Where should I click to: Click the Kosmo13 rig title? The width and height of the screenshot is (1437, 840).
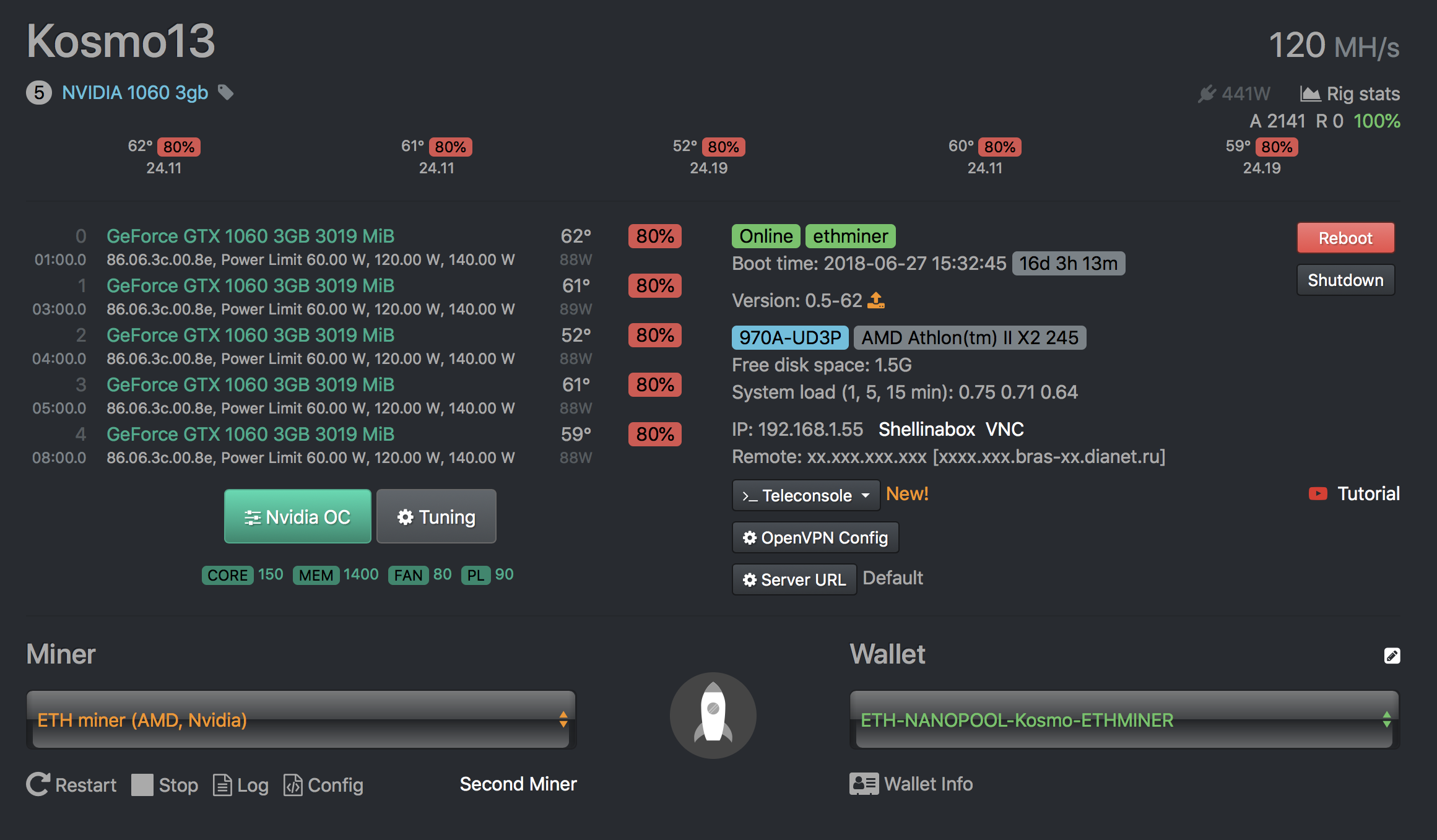click(x=121, y=41)
